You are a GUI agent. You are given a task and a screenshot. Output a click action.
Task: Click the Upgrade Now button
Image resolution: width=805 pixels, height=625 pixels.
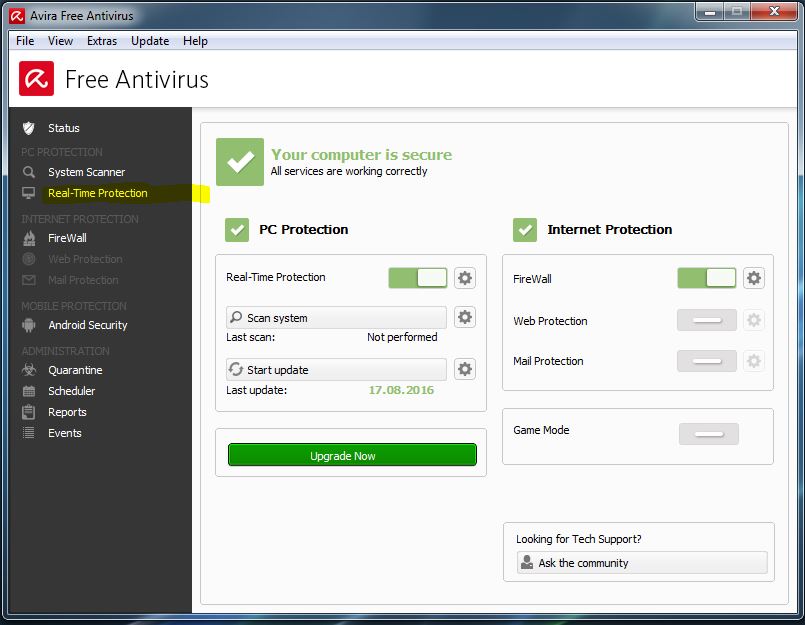pyautogui.click(x=351, y=454)
